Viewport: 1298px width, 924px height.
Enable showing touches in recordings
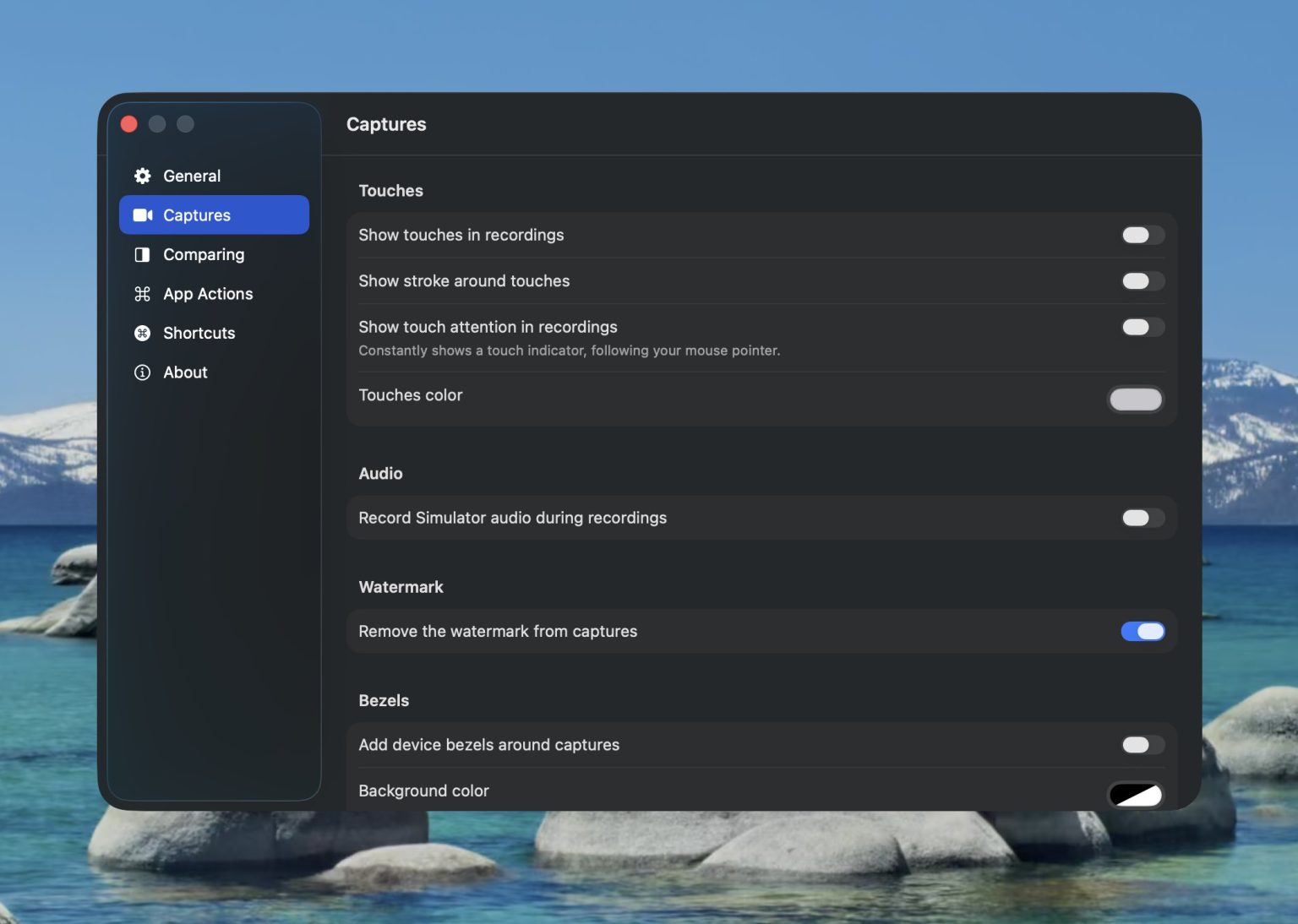1143,235
